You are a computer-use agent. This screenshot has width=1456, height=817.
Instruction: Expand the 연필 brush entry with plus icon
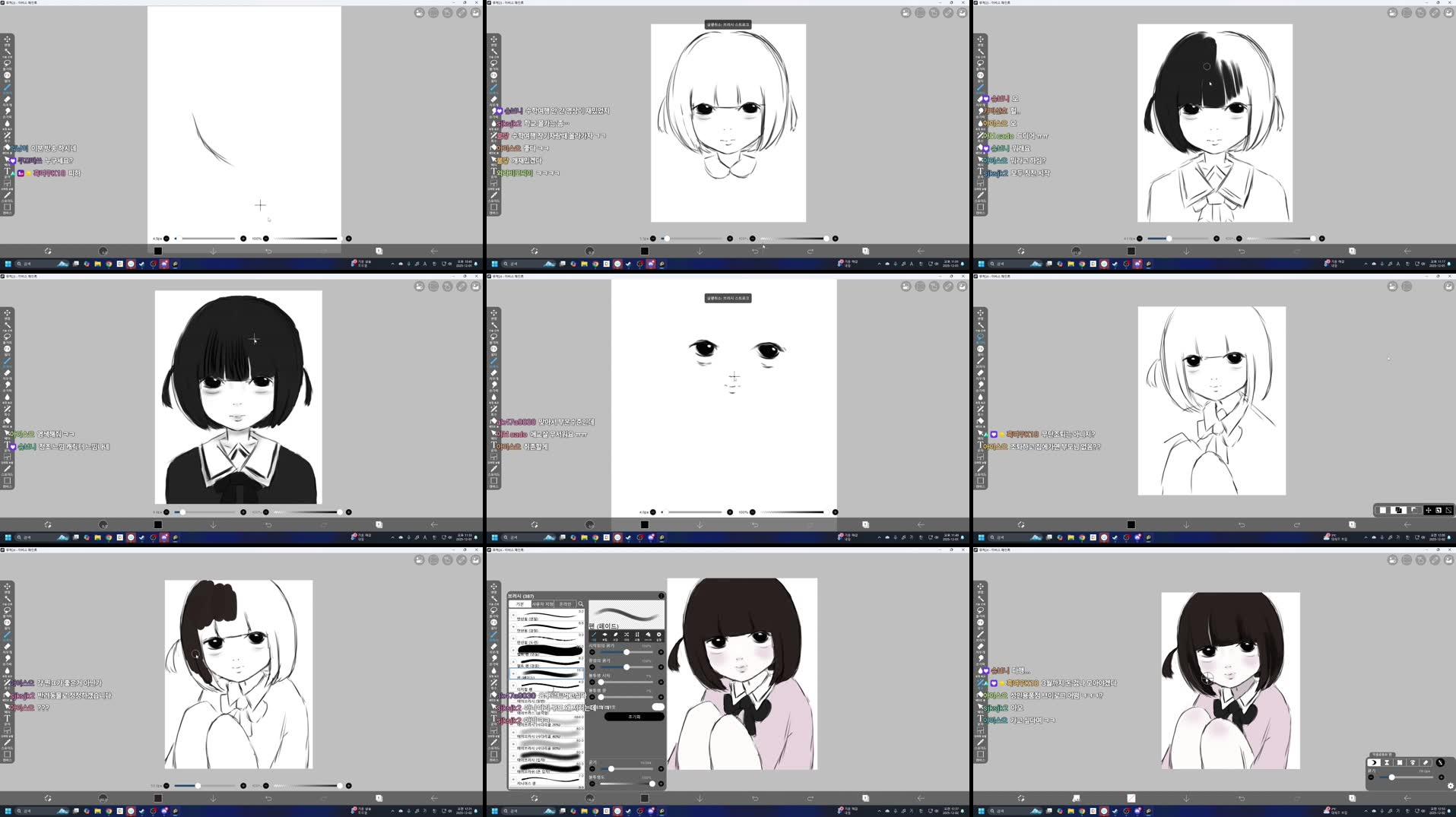point(512,613)
